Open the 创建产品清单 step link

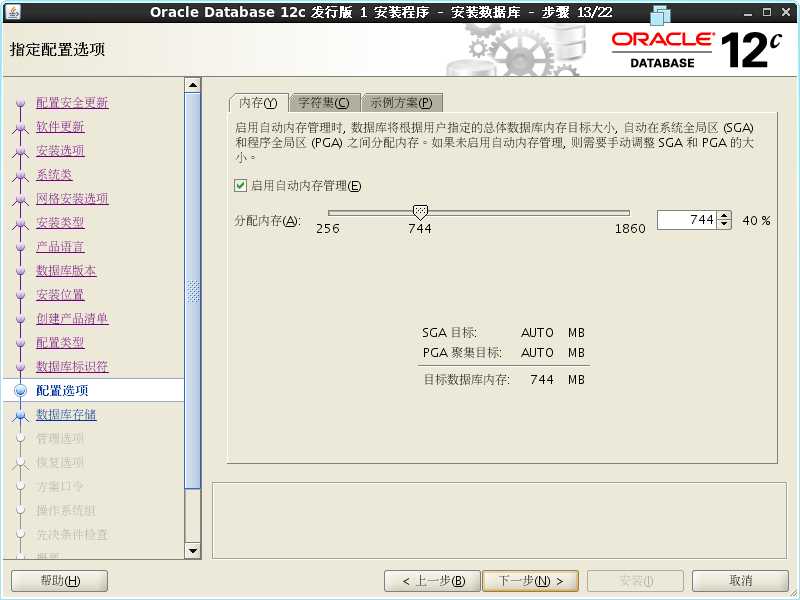pos(72,318)
